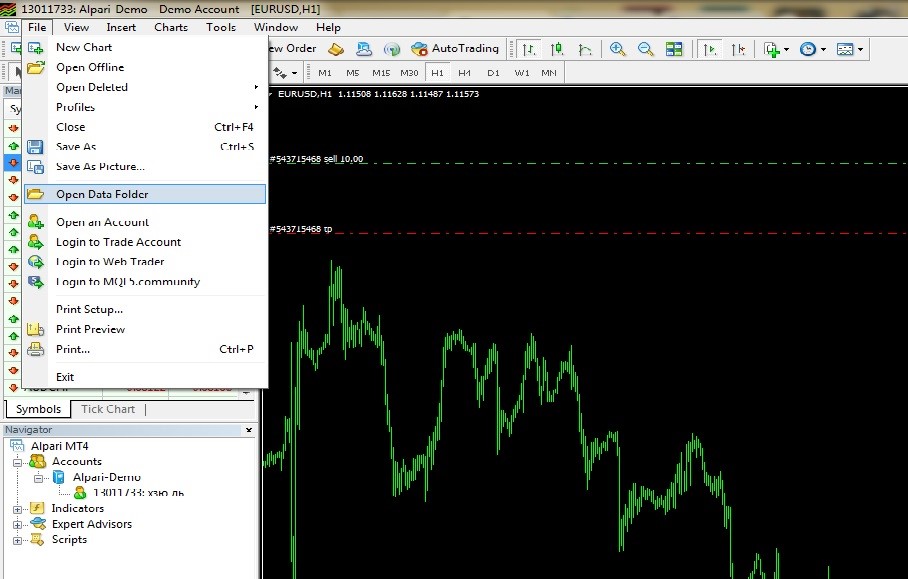Expand the Expert Advisors tree node
Screen dimensions: 908x579
pos(17,525)
